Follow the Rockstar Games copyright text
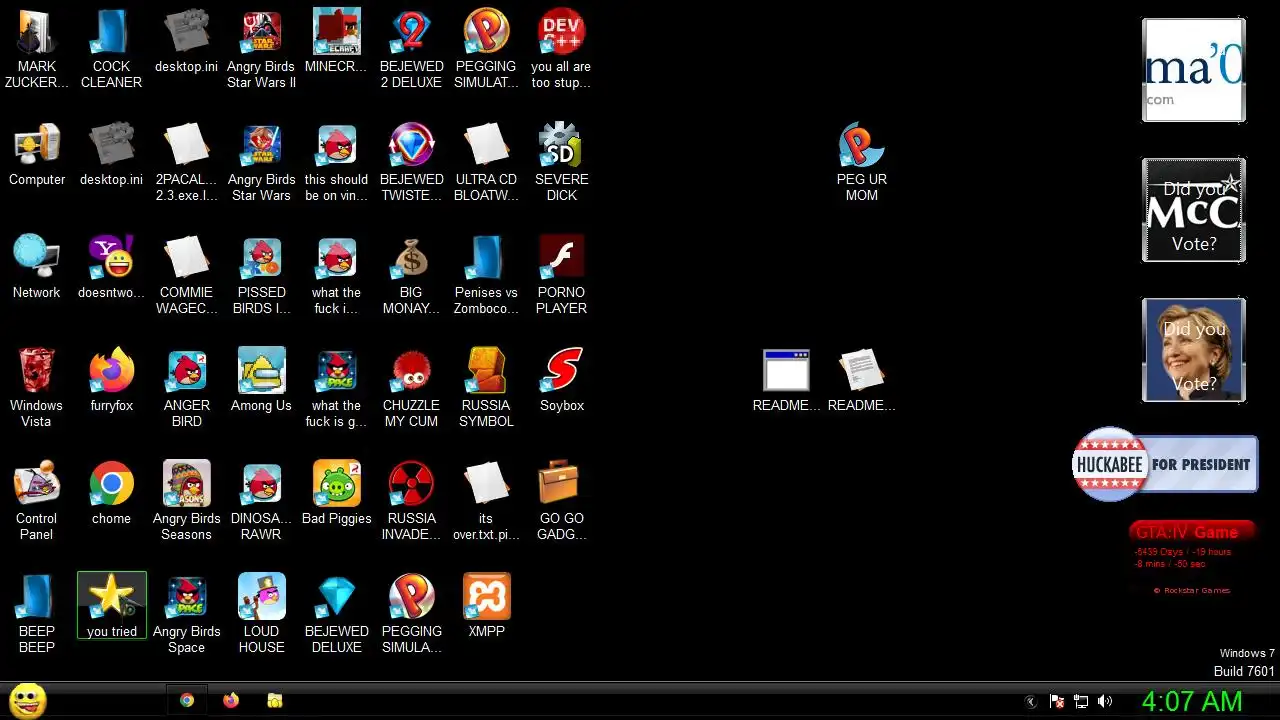This screenshot has height=720, width=1280. click(1192, 590)
